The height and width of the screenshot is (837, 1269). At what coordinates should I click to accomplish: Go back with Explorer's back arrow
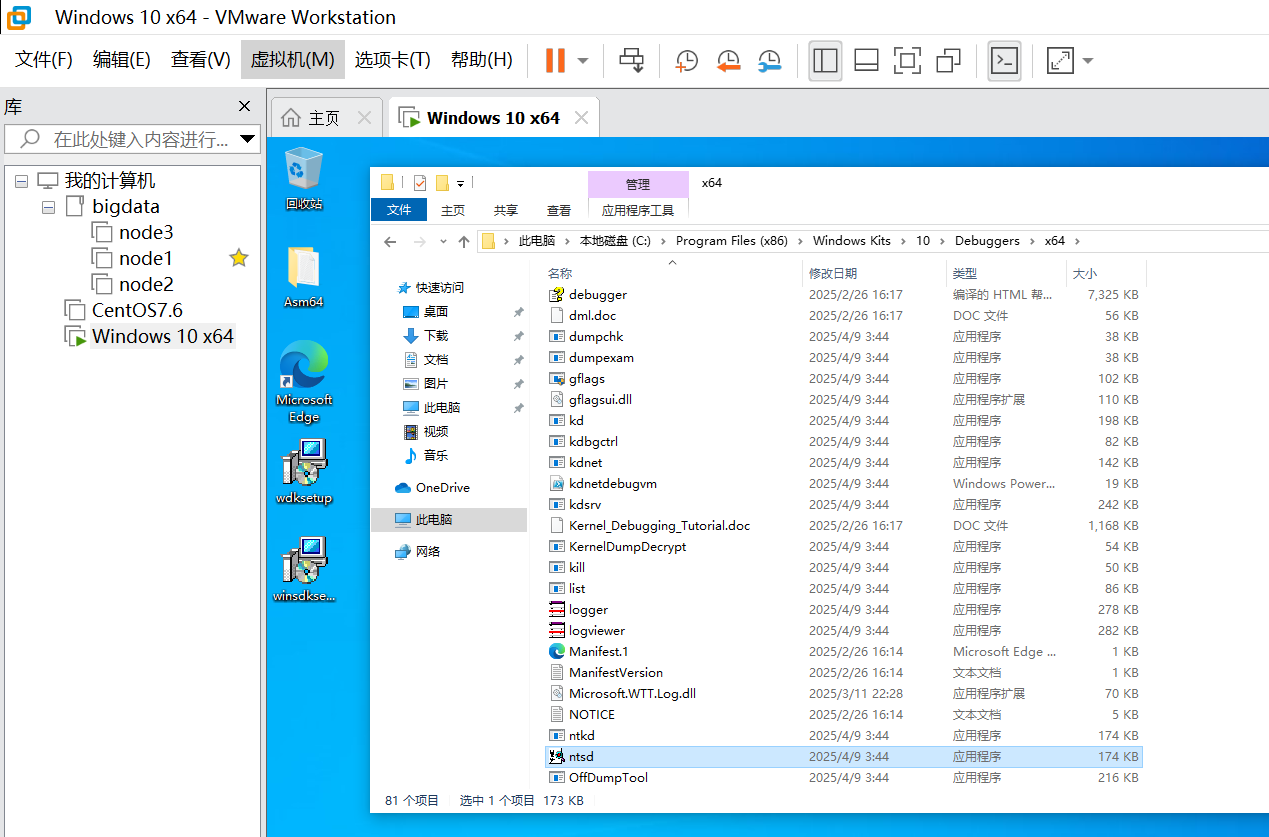click(x=390, y=241)
